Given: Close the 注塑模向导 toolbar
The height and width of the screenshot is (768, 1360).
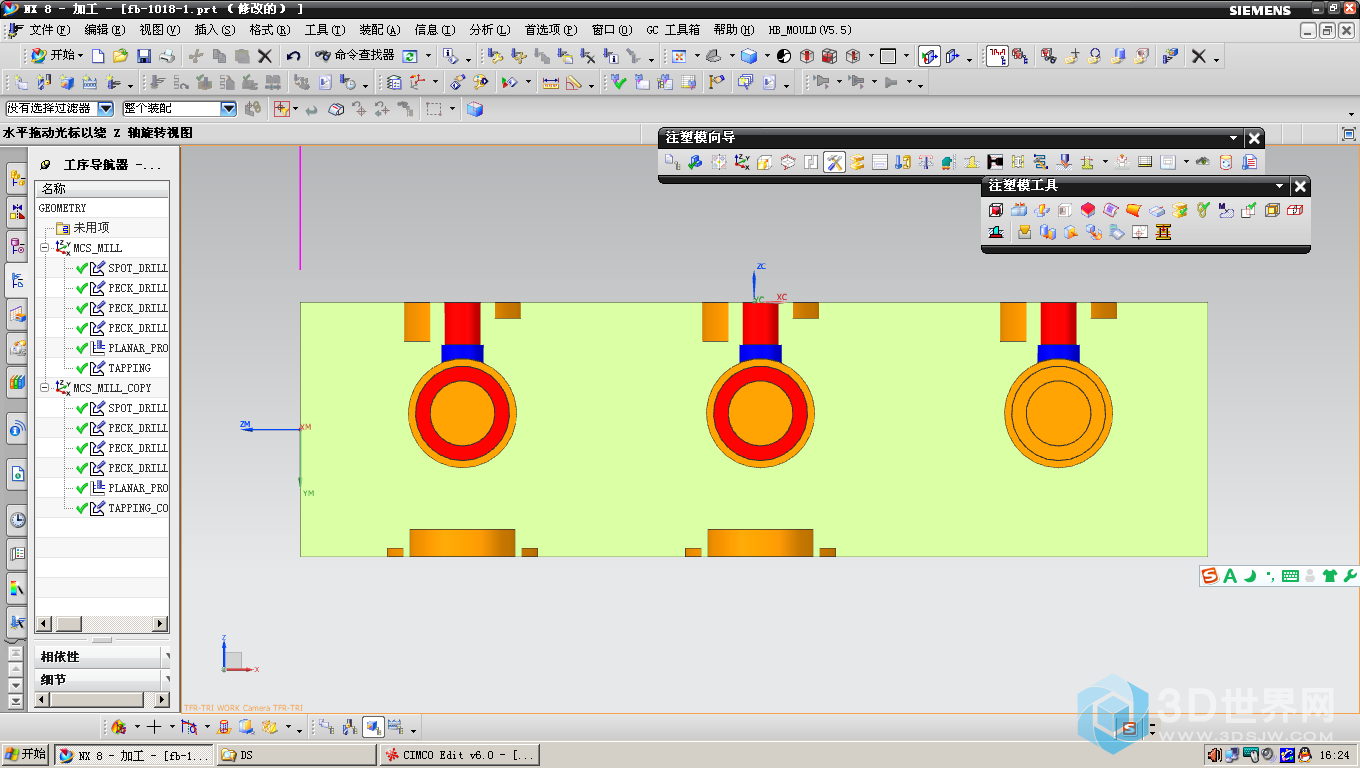Looking at the screenshot, I should 1254,138.
